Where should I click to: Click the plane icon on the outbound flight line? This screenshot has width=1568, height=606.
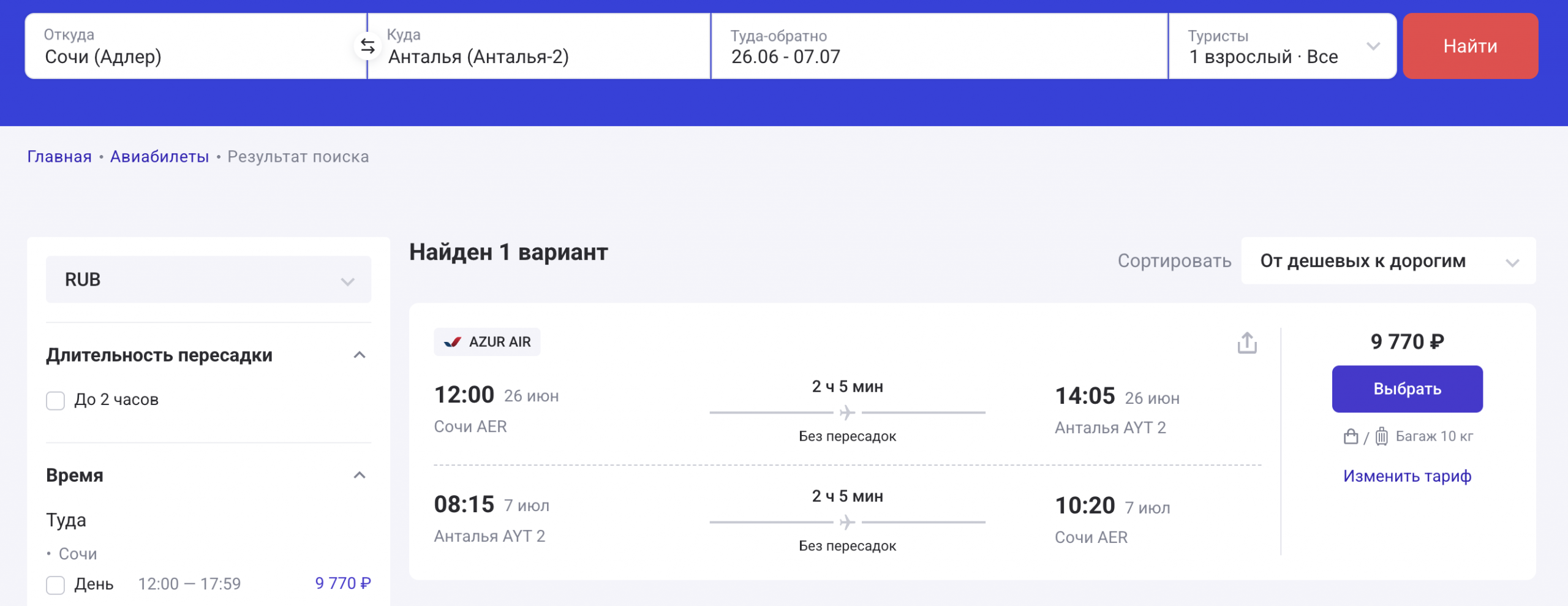(x=847, y=412)
